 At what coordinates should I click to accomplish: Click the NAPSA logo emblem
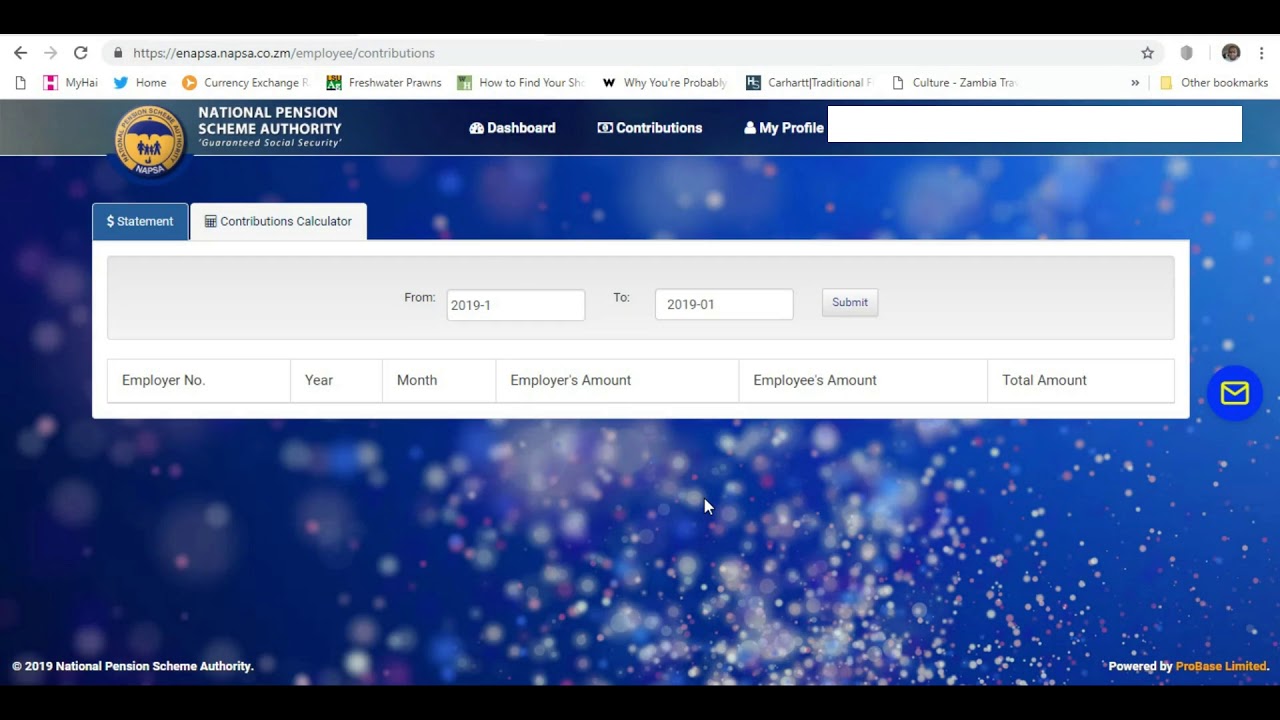click(149, 142)
